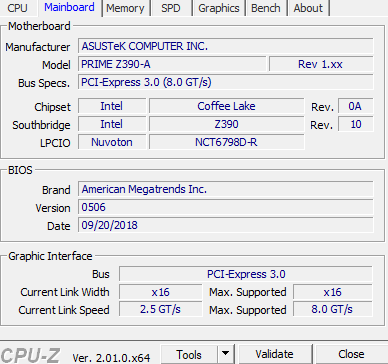Viewport: 388px width, 364px height.
Task: Select the Graphic Interface bus PCI-Express 3.0 value
Action: coord(246,274)
